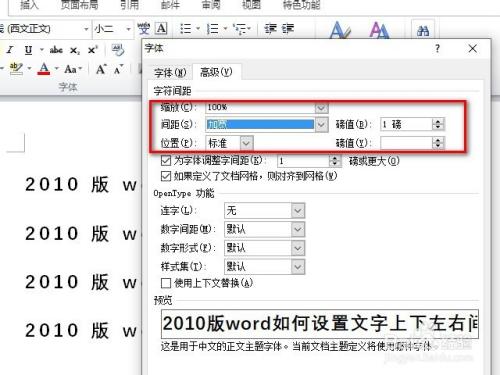
Task: Click the text highlight color icon
Action: 16,69
